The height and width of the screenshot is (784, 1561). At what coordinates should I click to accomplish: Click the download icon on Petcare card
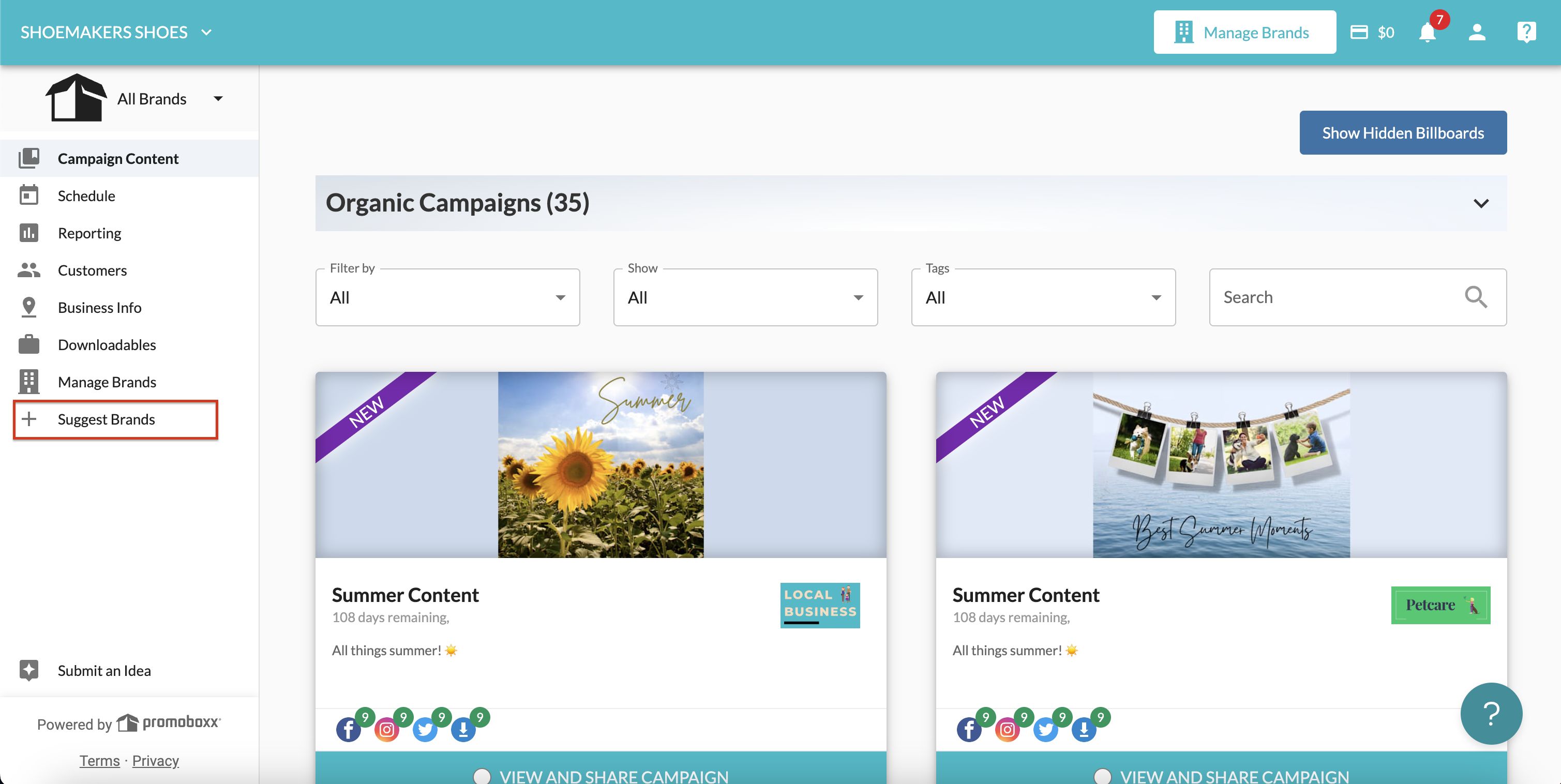[1084, 730]
